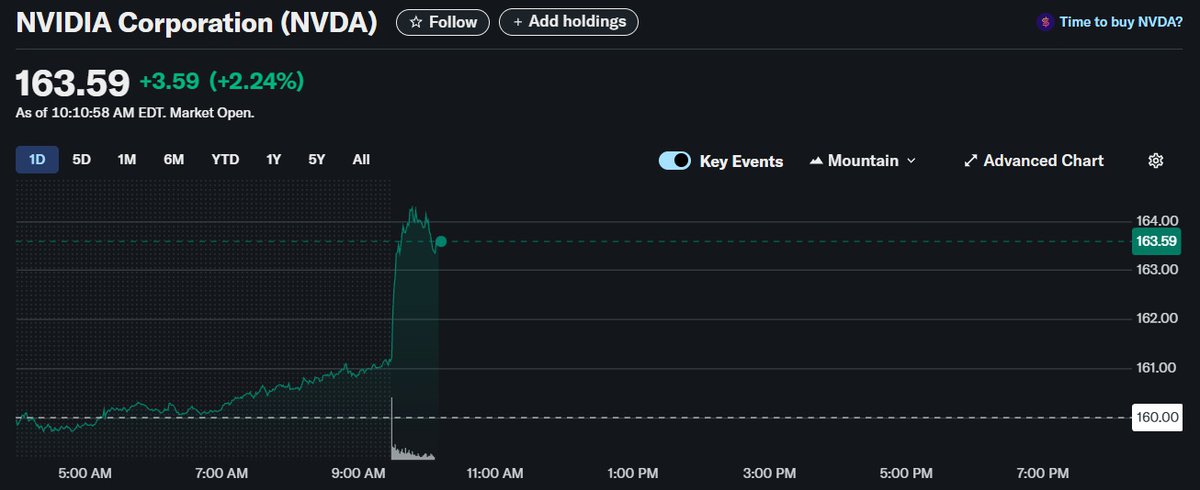The height and width of the screenshot is (490, 1200).
Task: Select the 1Y time range
Action: tap(273, 160)
